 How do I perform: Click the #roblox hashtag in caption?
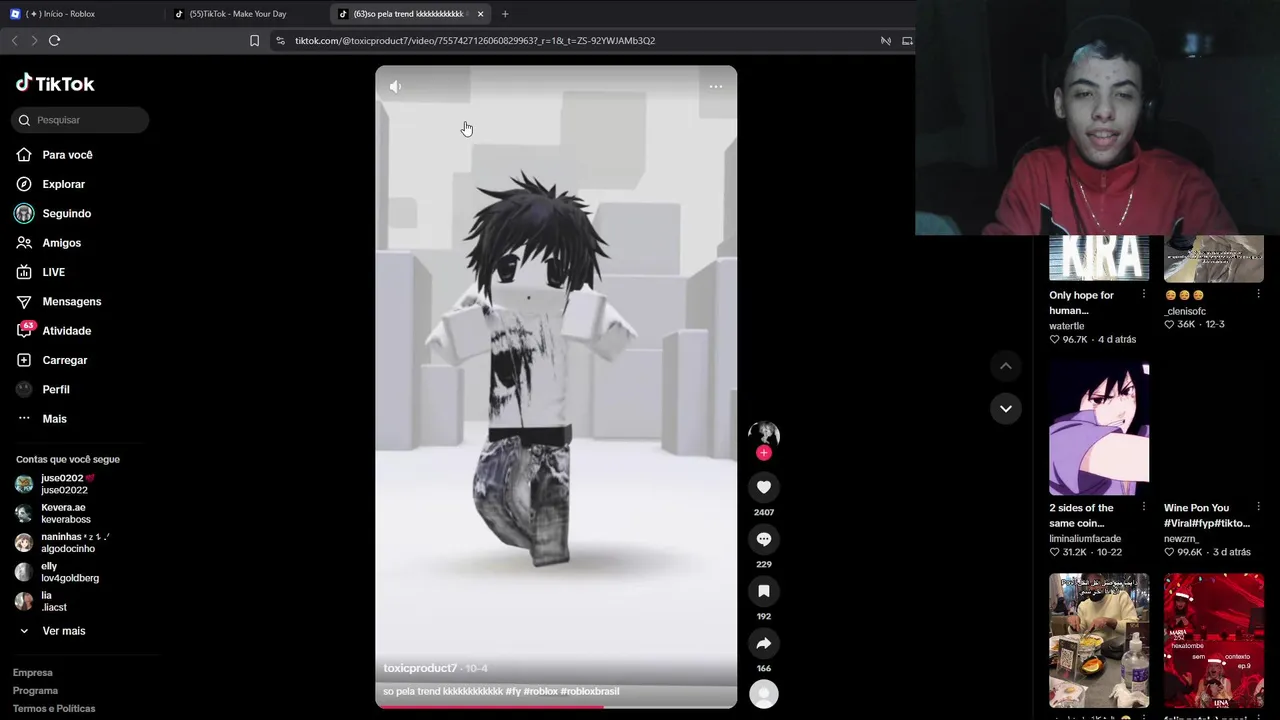[540, 691]
